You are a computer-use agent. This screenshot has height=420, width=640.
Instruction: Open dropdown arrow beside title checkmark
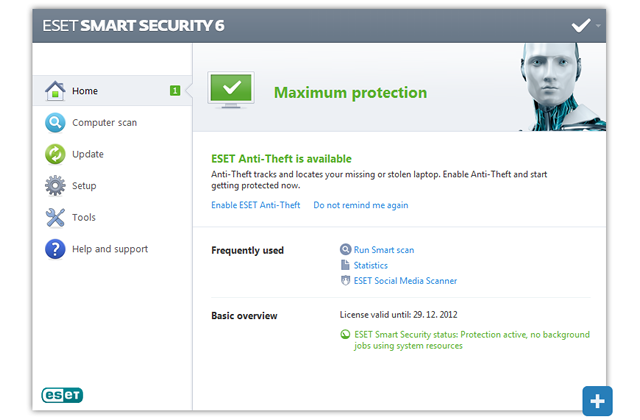[x=598, y=26]
